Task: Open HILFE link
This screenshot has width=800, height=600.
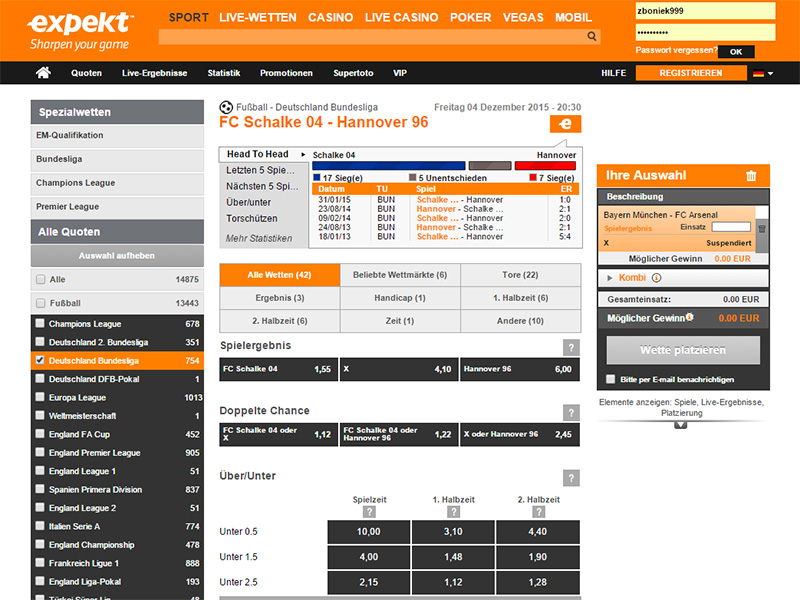Action: pyautogui.click(x=613, y=73)
